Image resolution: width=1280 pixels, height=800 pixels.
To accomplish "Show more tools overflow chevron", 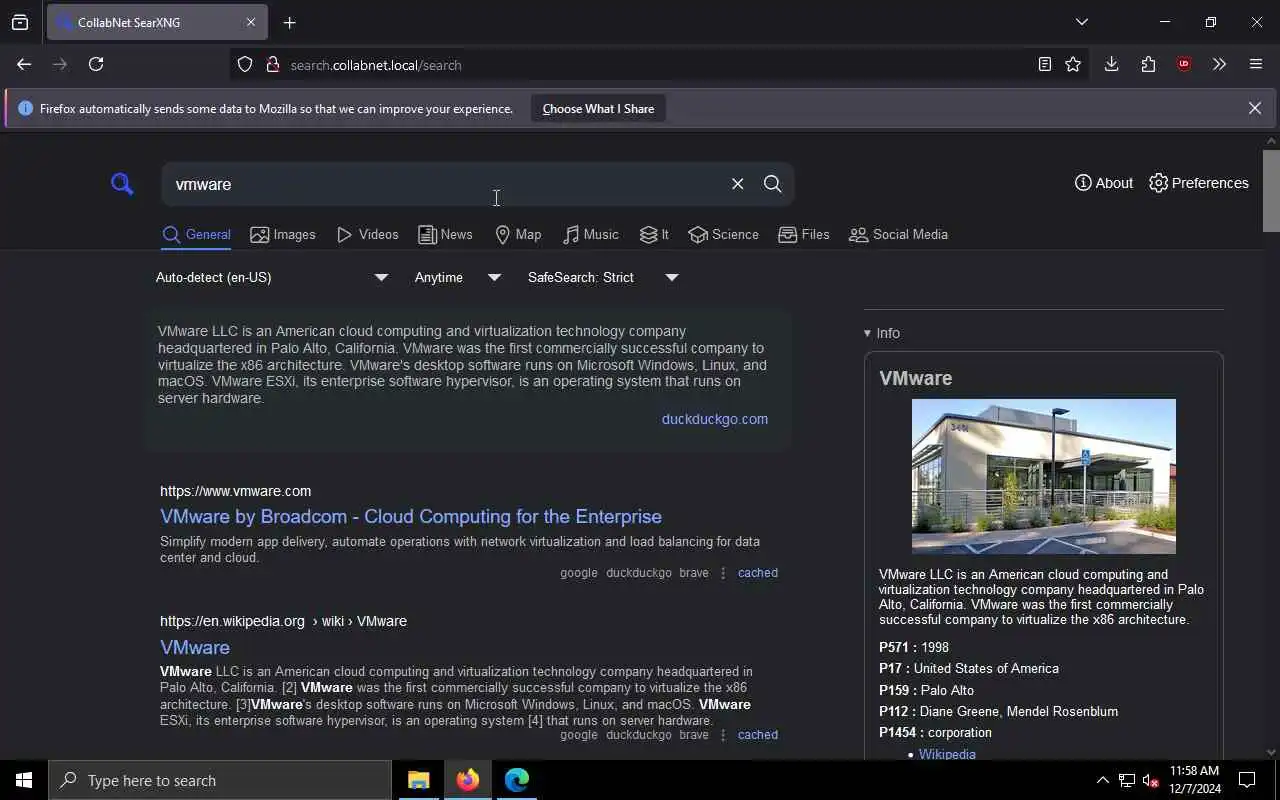I will pyautogui.click(x=1219, y=64).
